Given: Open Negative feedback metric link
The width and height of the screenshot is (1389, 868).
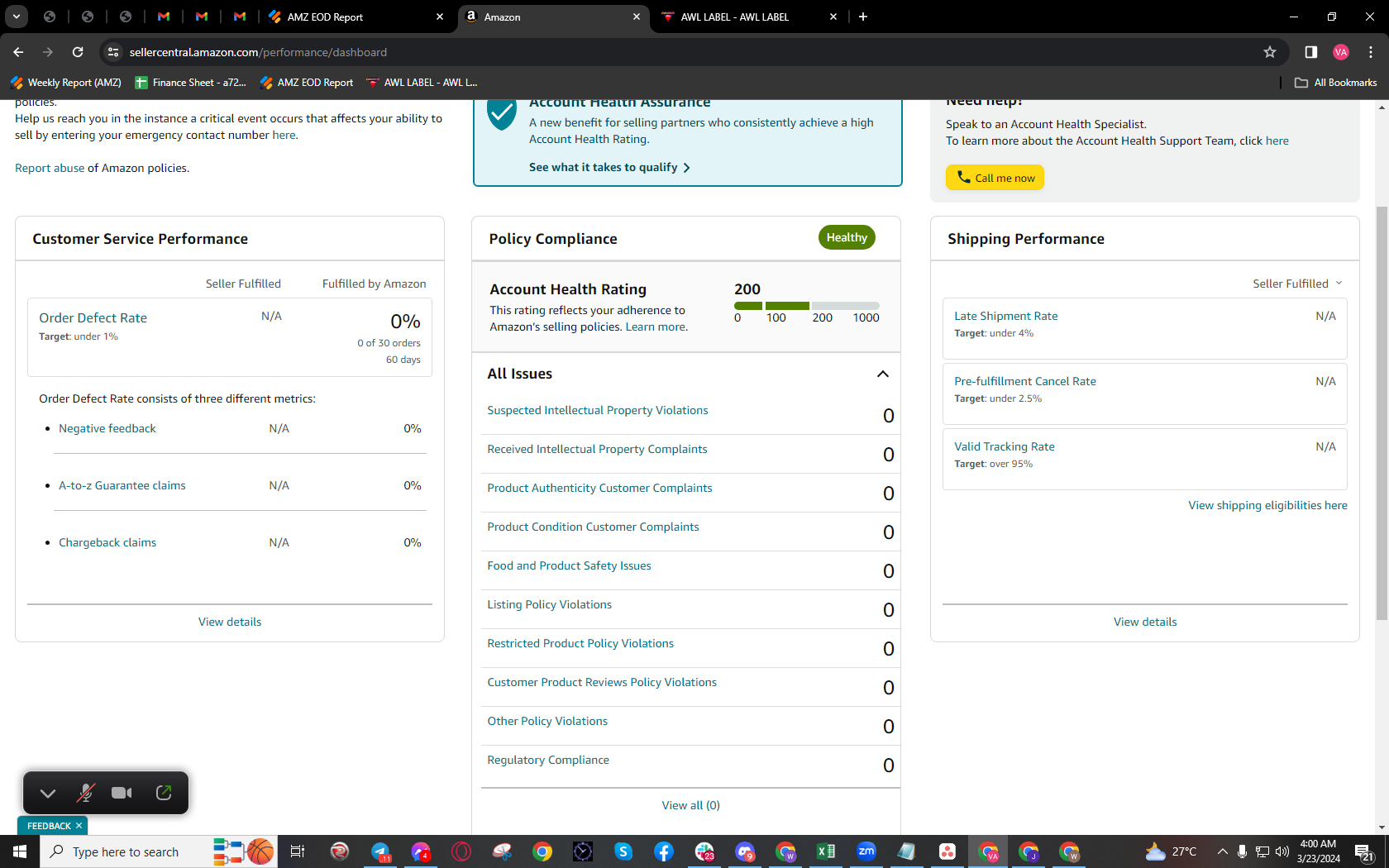Looking at the screenshot, I should tap(107, 428).
